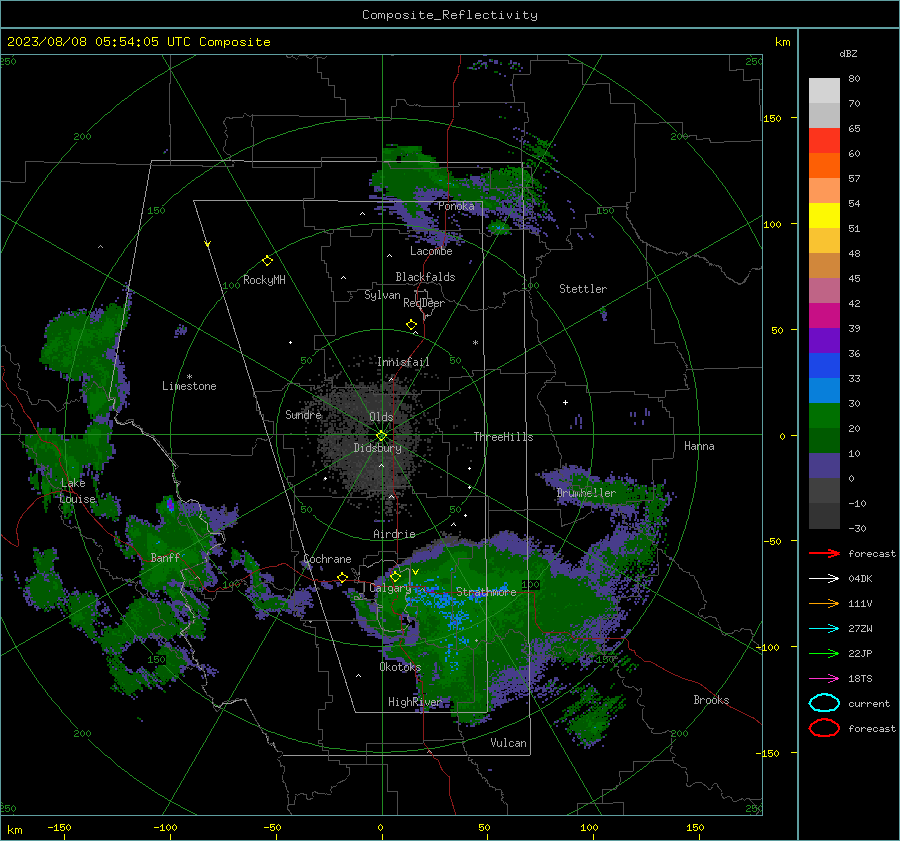
Task: Click the red 'forecast' ellipse legend icon
Action: [824, 728]
